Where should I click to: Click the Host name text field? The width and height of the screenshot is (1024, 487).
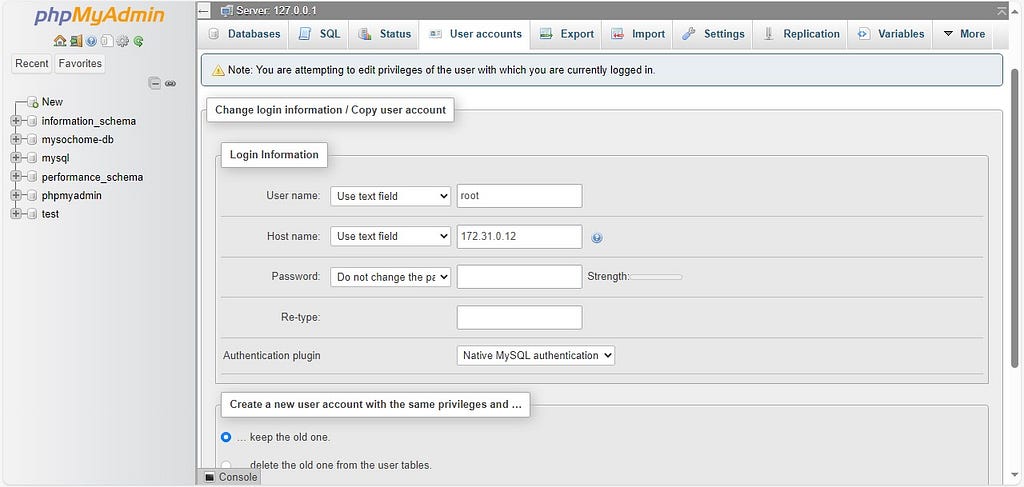(x=520, y=236)
